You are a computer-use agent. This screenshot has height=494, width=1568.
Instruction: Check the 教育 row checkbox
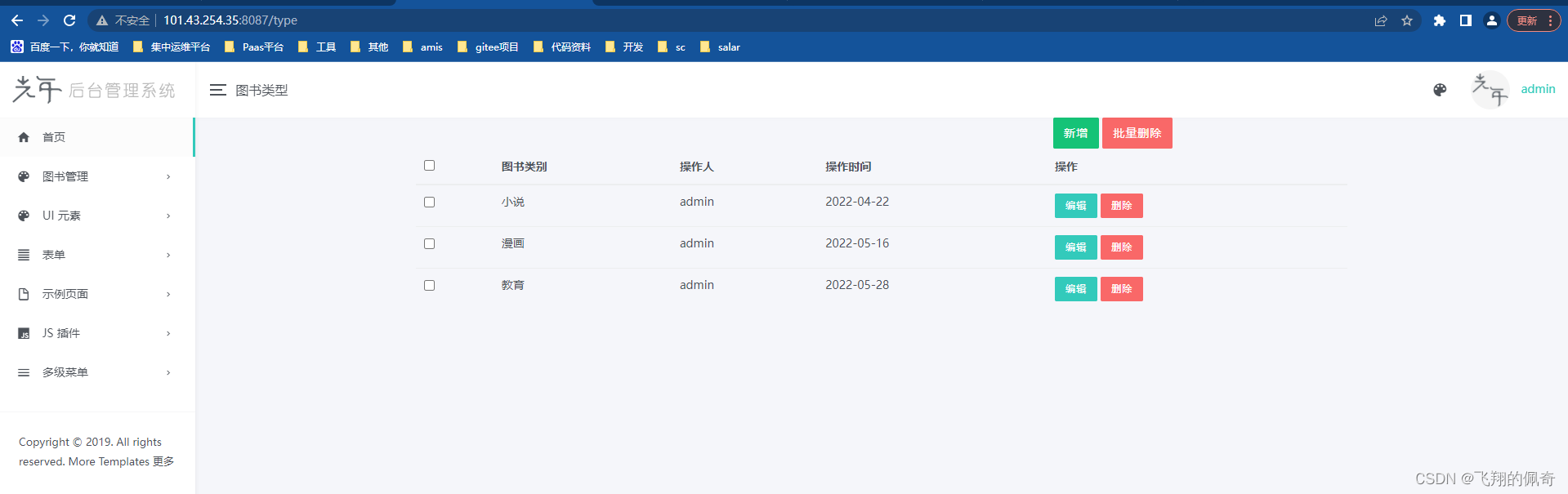(429, 286)
